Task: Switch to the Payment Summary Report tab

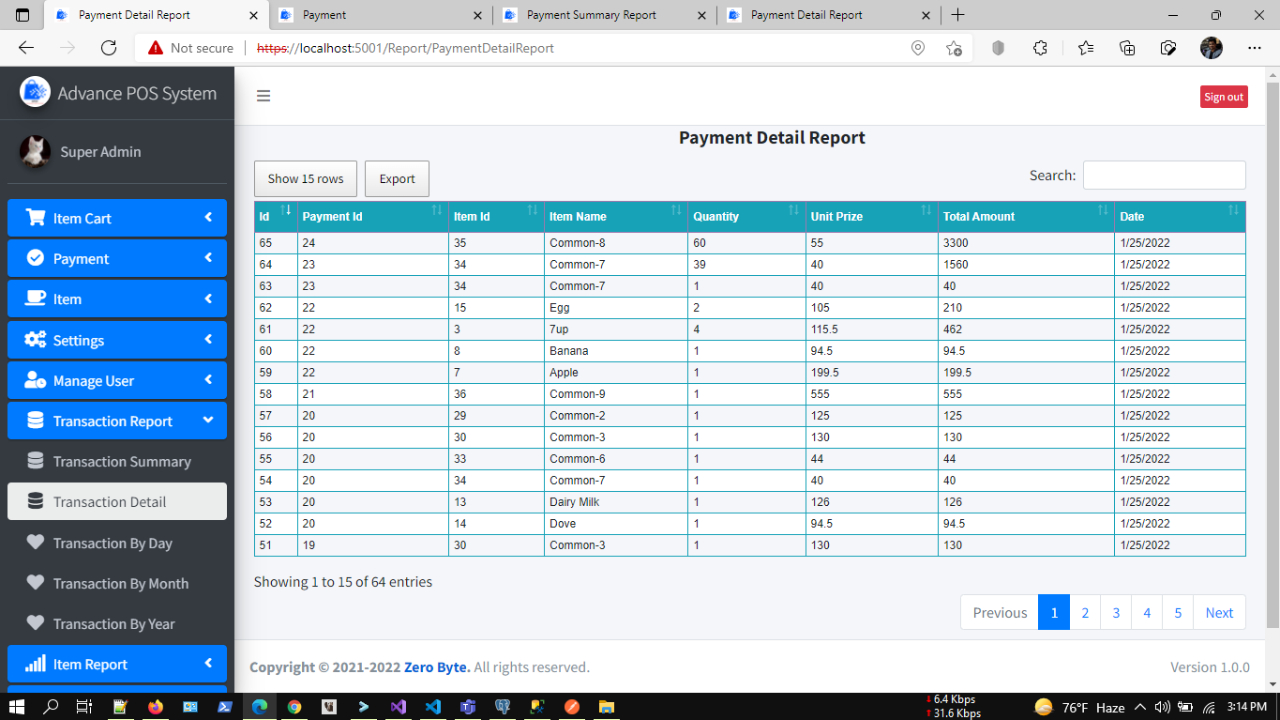Action: pyautogui.click(x=590, y=14)
